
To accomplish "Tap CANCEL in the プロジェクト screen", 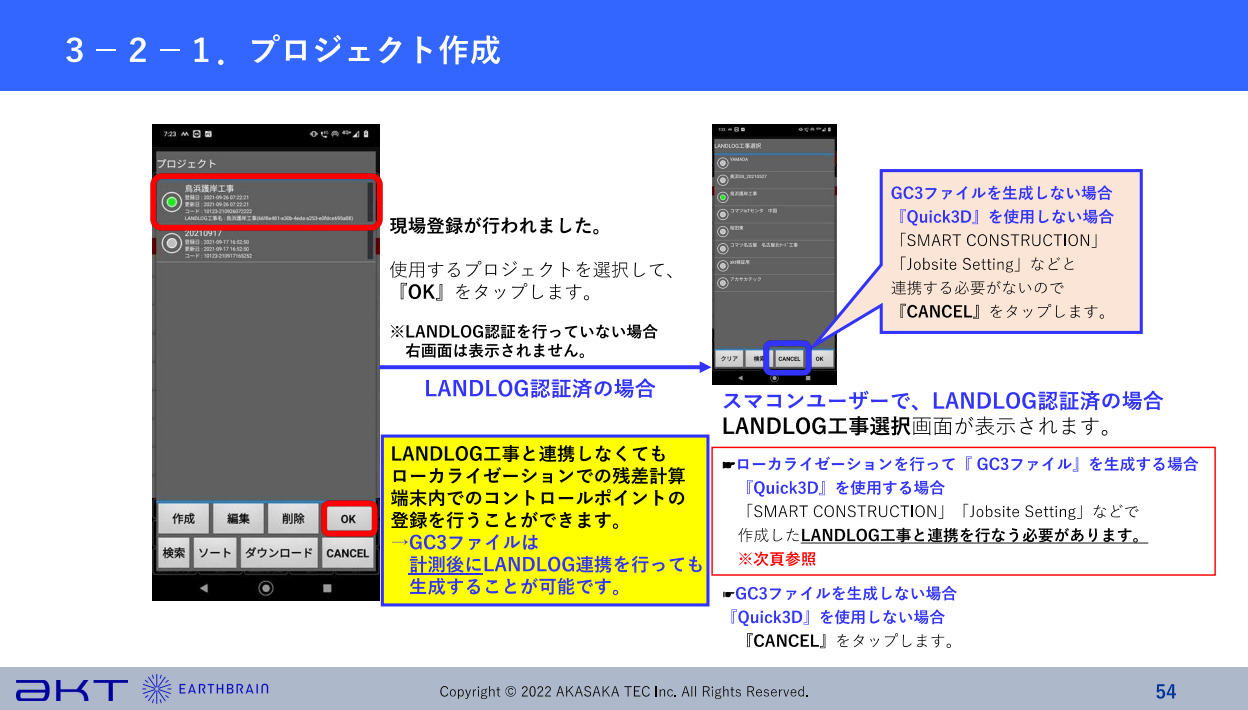I will point(348,553).
